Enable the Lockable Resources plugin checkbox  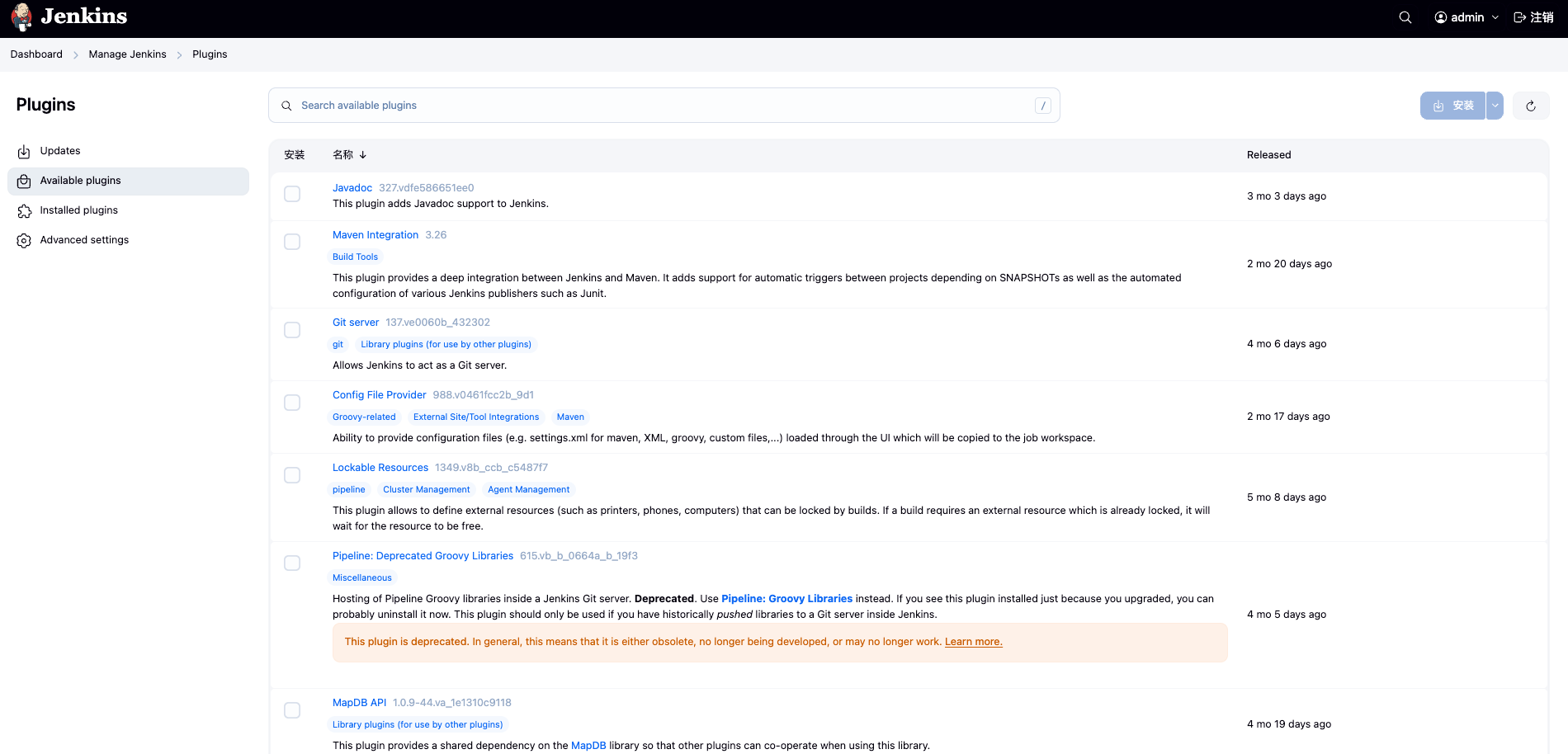click(292, 475)
